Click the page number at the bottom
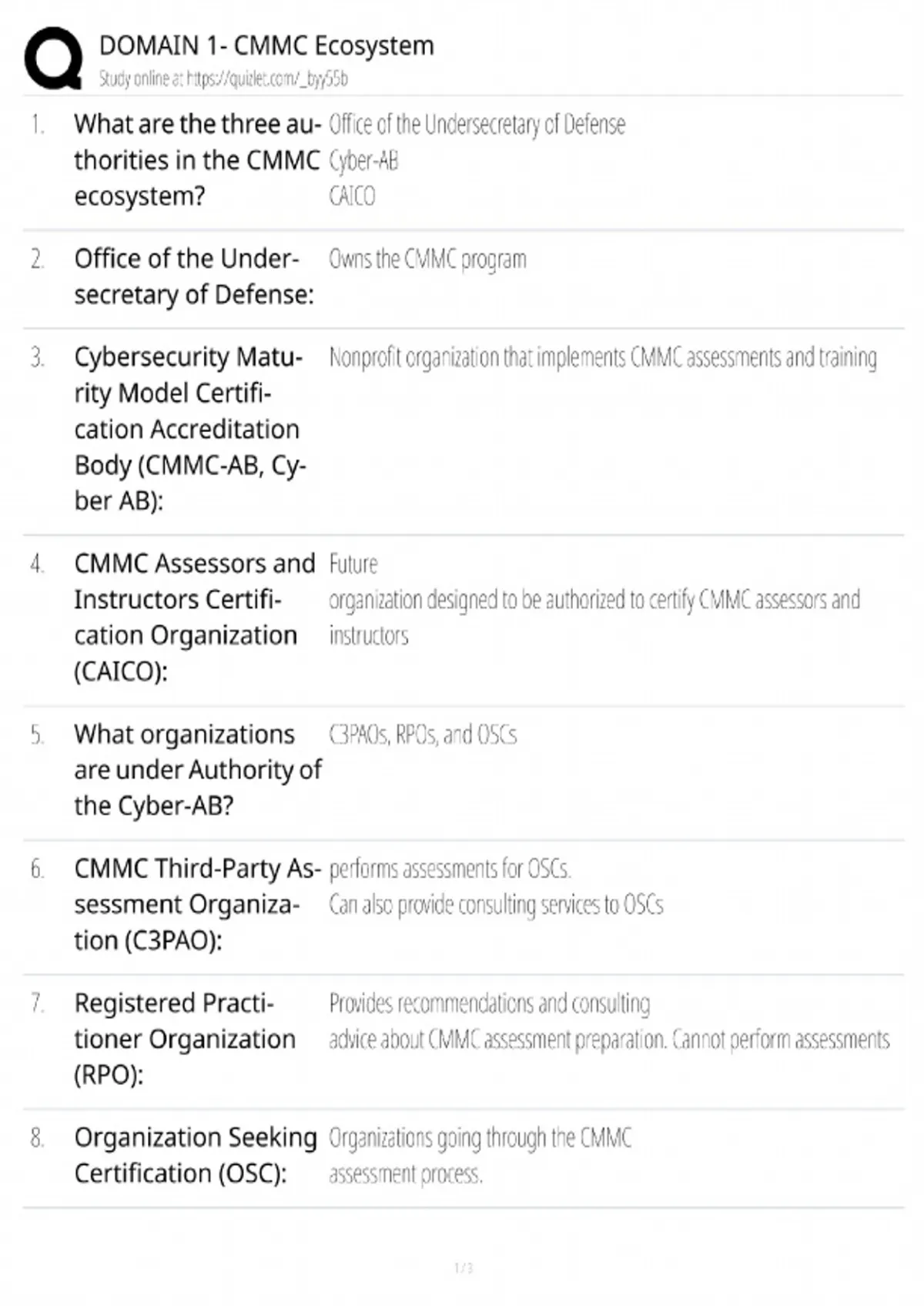 [x=463, y=1267]
